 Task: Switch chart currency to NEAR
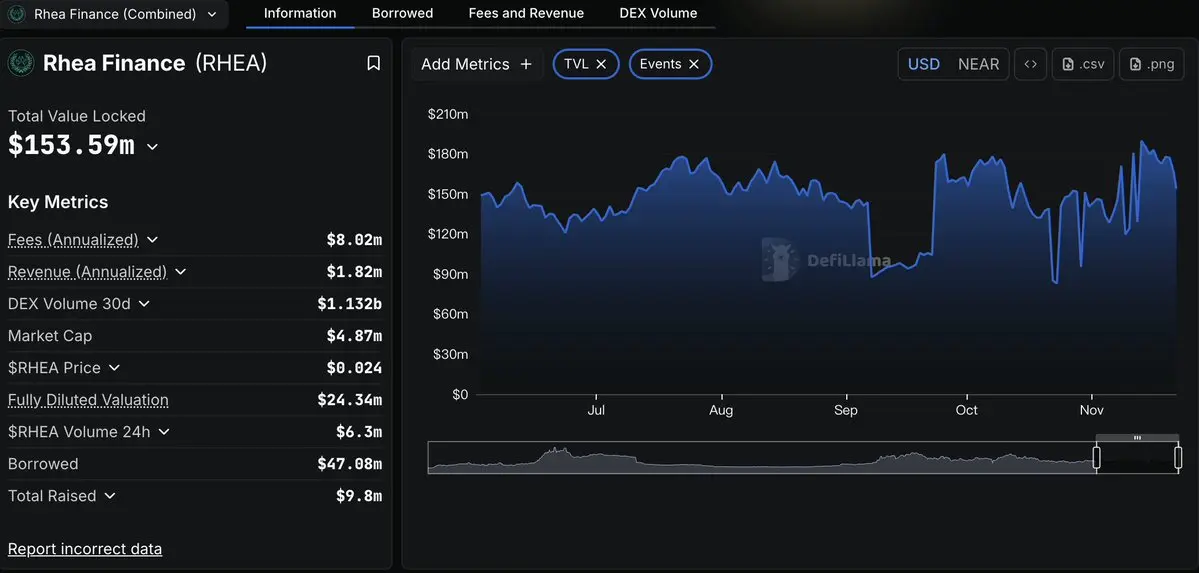pos(979,64)
